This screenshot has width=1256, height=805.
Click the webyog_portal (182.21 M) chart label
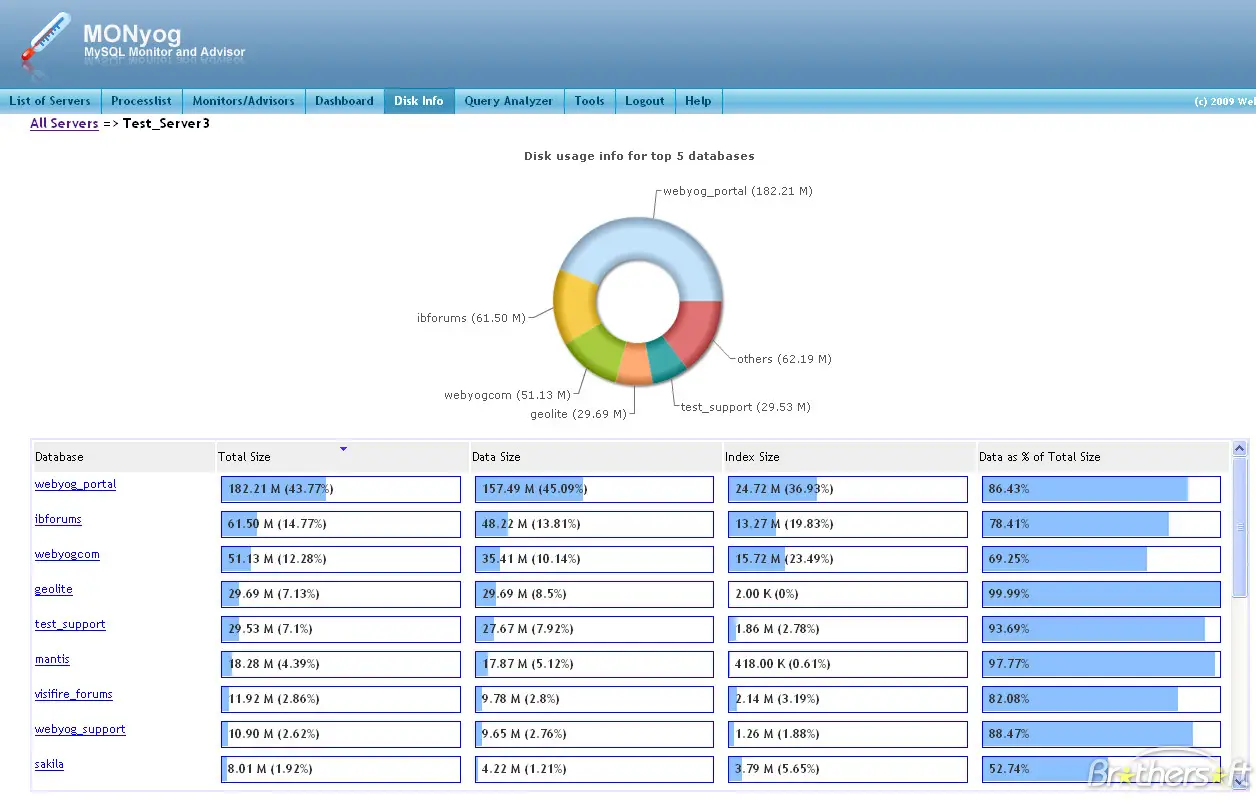coord(737,191)
